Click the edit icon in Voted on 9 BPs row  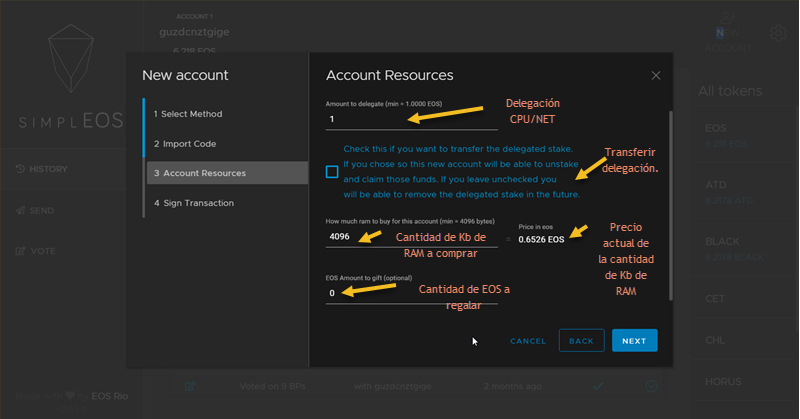[190, 386]
